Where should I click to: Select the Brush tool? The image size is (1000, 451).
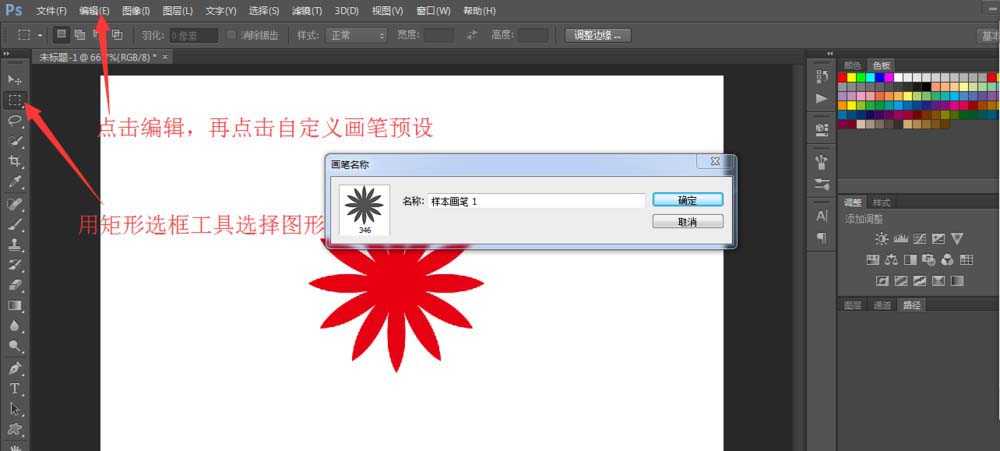coord(15,224)
